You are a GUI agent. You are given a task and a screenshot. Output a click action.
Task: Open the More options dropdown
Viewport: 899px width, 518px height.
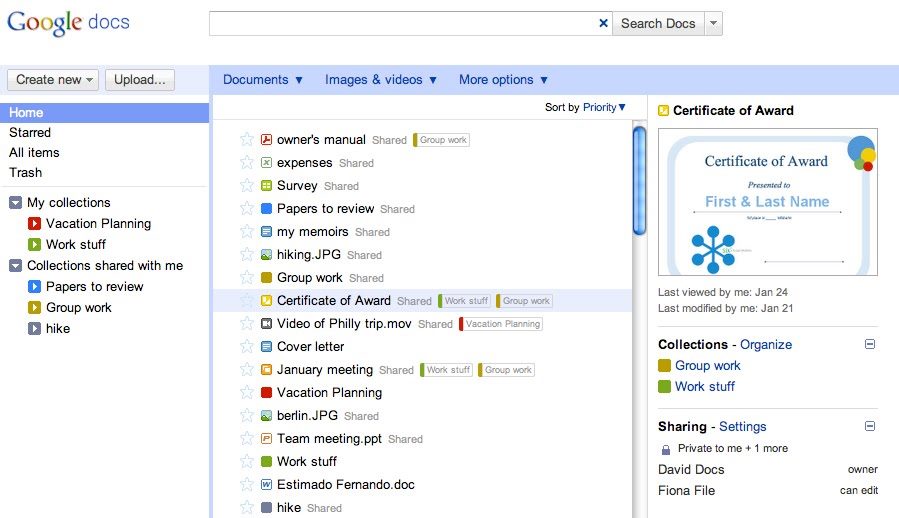point(503,80)
